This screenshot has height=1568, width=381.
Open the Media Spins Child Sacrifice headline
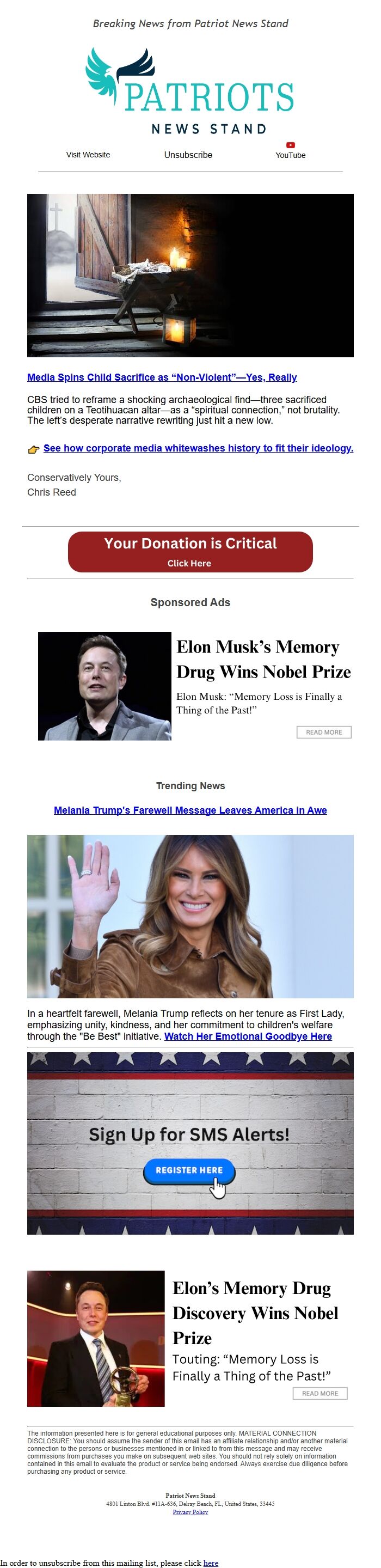pos(162,377)
